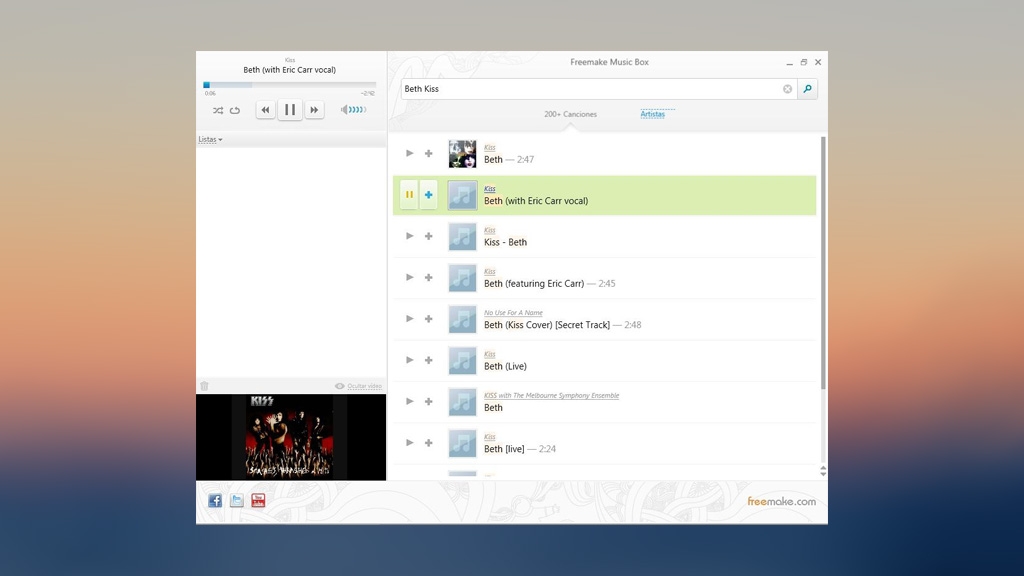Clear the search field text
Viewport: 1024px width, 576px height.
788,89
